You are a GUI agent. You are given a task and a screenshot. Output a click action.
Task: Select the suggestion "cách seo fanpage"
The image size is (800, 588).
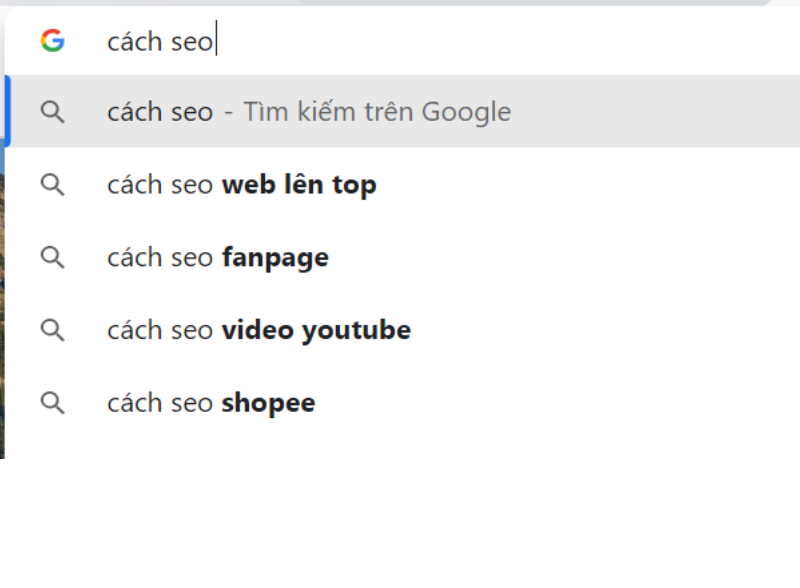coord(217,257)
